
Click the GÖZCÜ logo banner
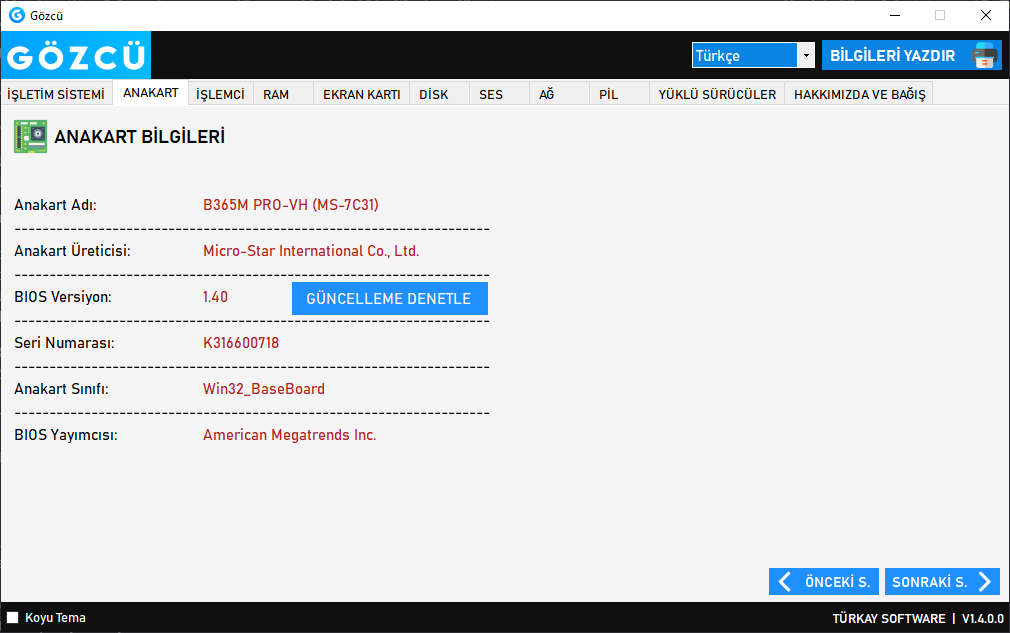76,55
